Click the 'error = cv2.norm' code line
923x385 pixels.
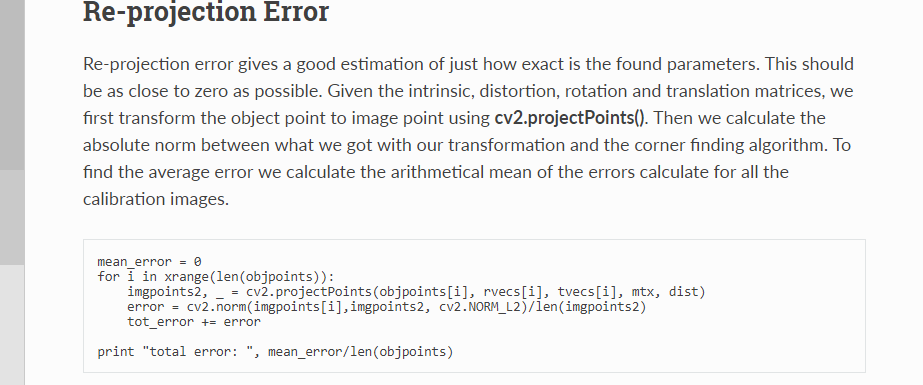386,307
